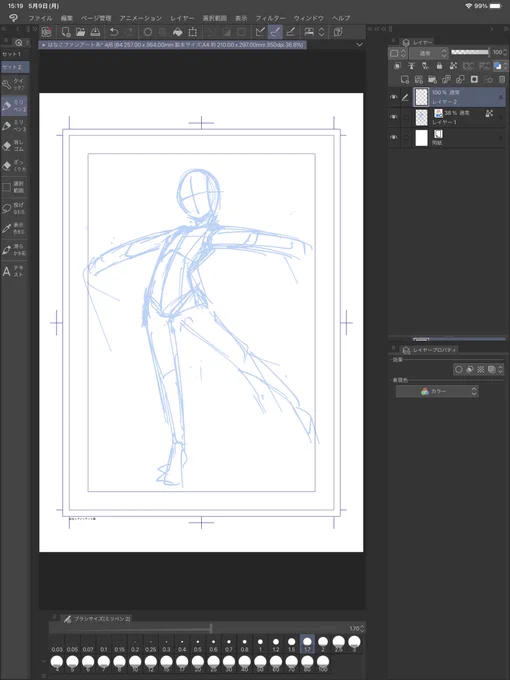
Task: Open the アニメーション menu
Action: coord(141,18)
